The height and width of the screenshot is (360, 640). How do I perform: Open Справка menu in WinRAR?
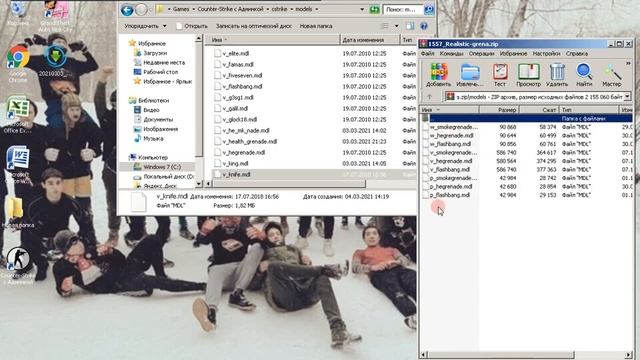tap(576, 53)
